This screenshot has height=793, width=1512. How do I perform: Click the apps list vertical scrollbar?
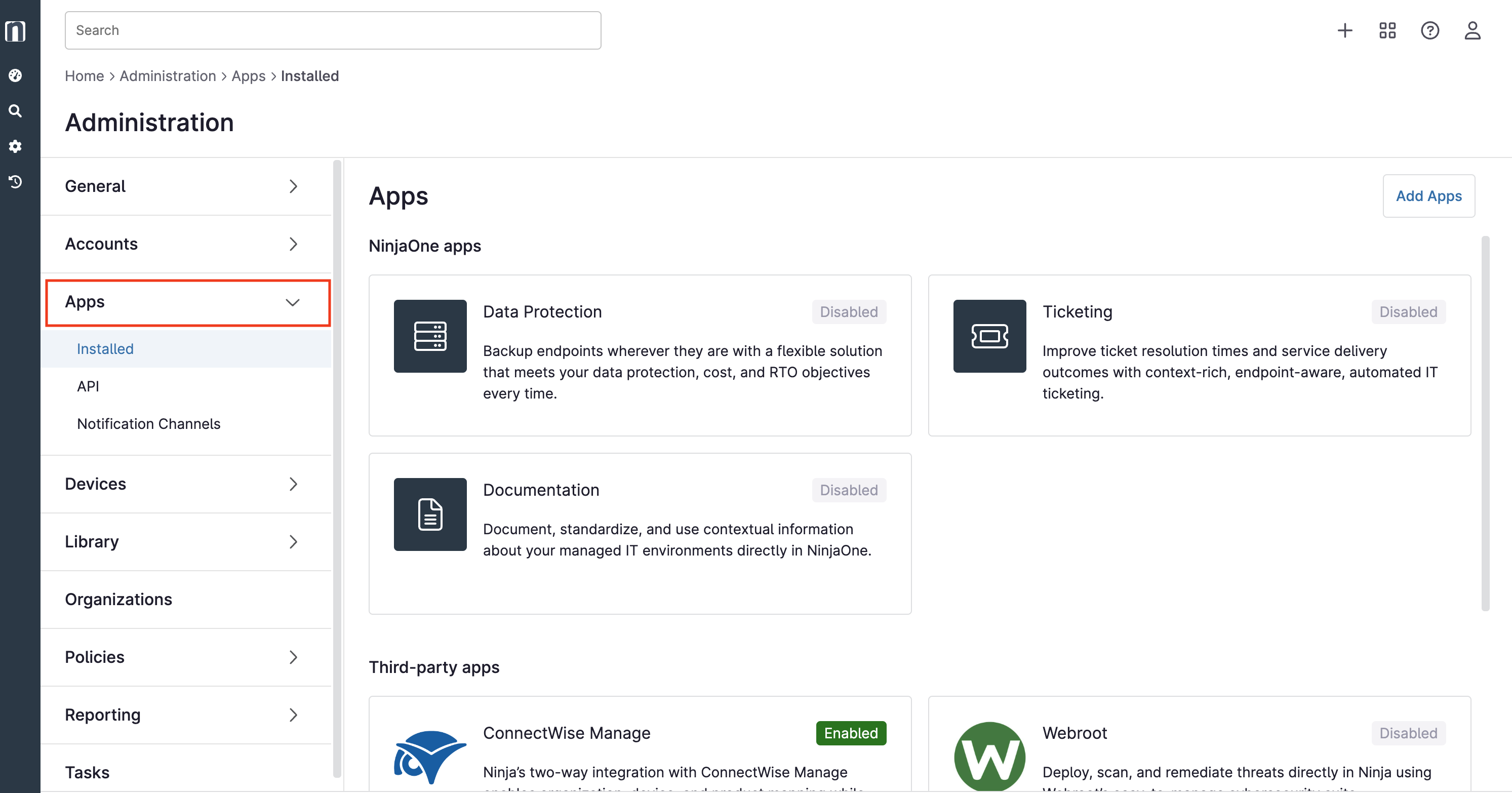(x=1485, y=423)
